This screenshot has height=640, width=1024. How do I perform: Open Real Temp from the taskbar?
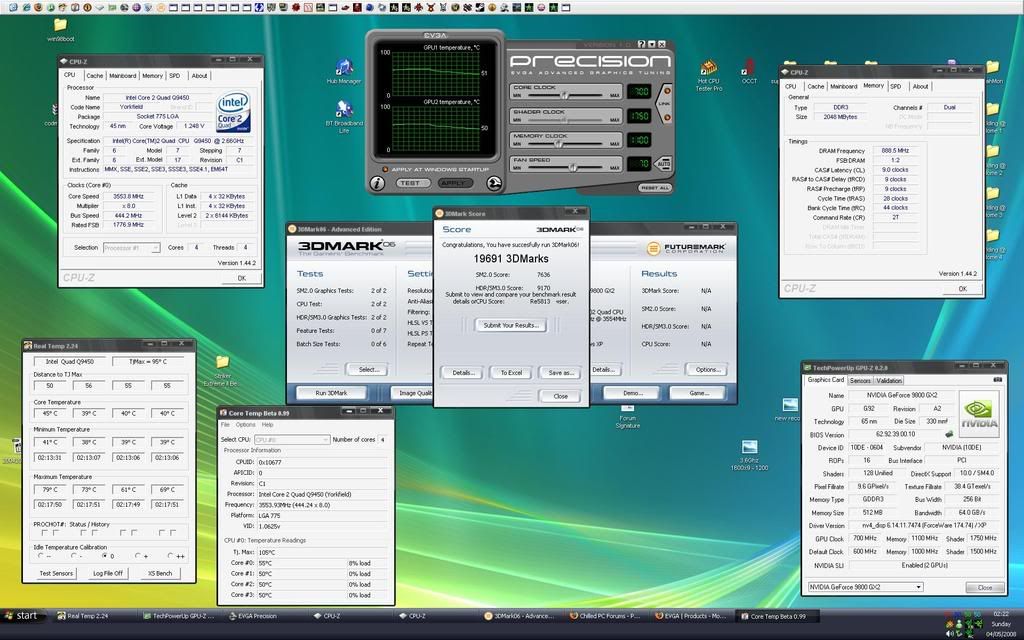pos(85,616)
